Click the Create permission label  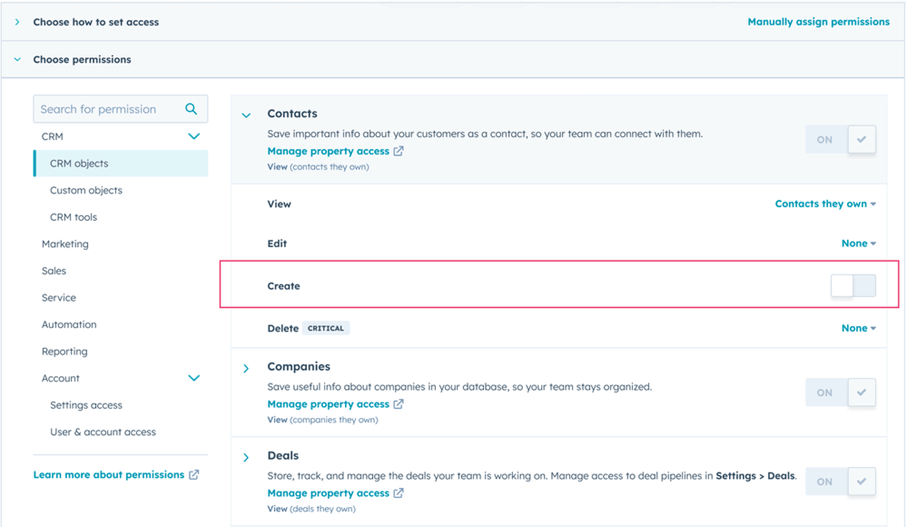pyautogui.click(x=283, y=286)
